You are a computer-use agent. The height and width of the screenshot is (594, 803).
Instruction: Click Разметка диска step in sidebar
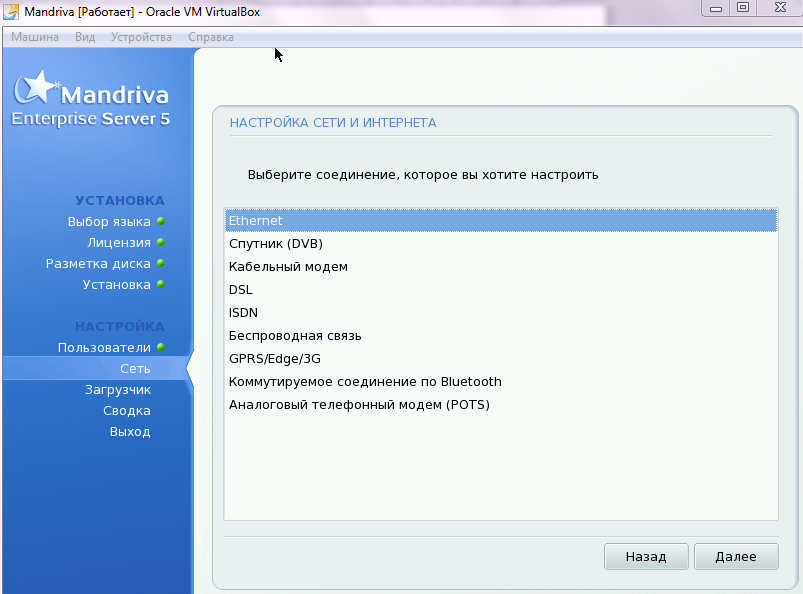point(98,263)
